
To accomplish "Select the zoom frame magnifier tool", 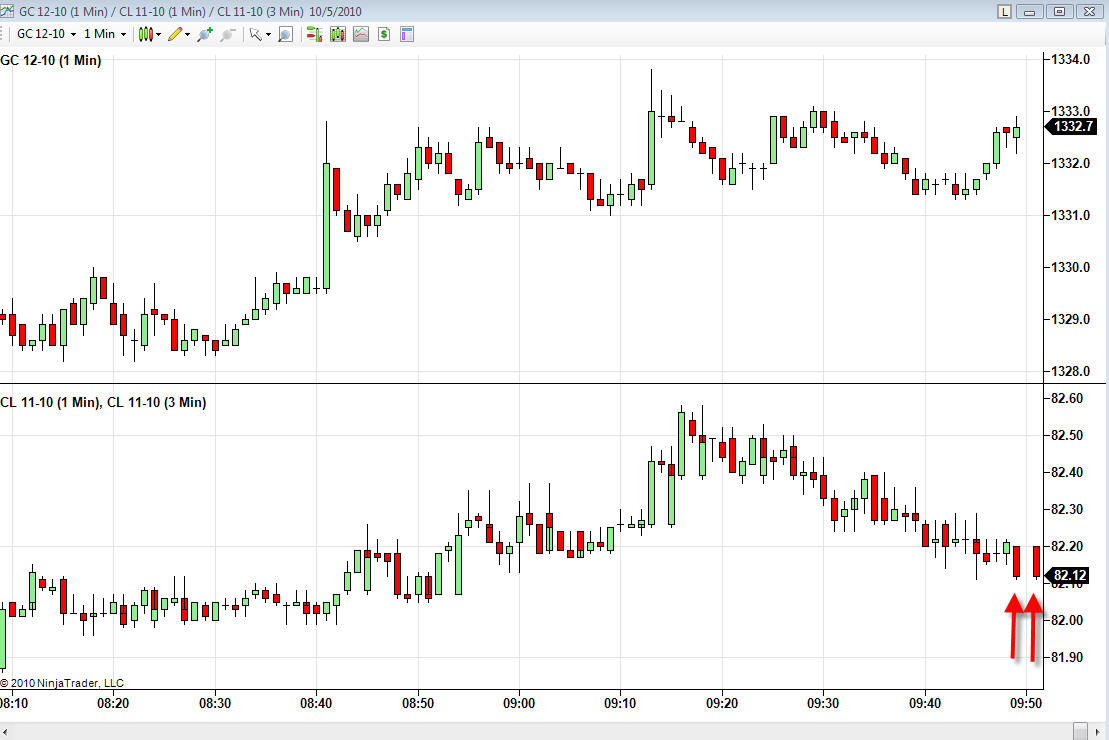I will point(285,34).
